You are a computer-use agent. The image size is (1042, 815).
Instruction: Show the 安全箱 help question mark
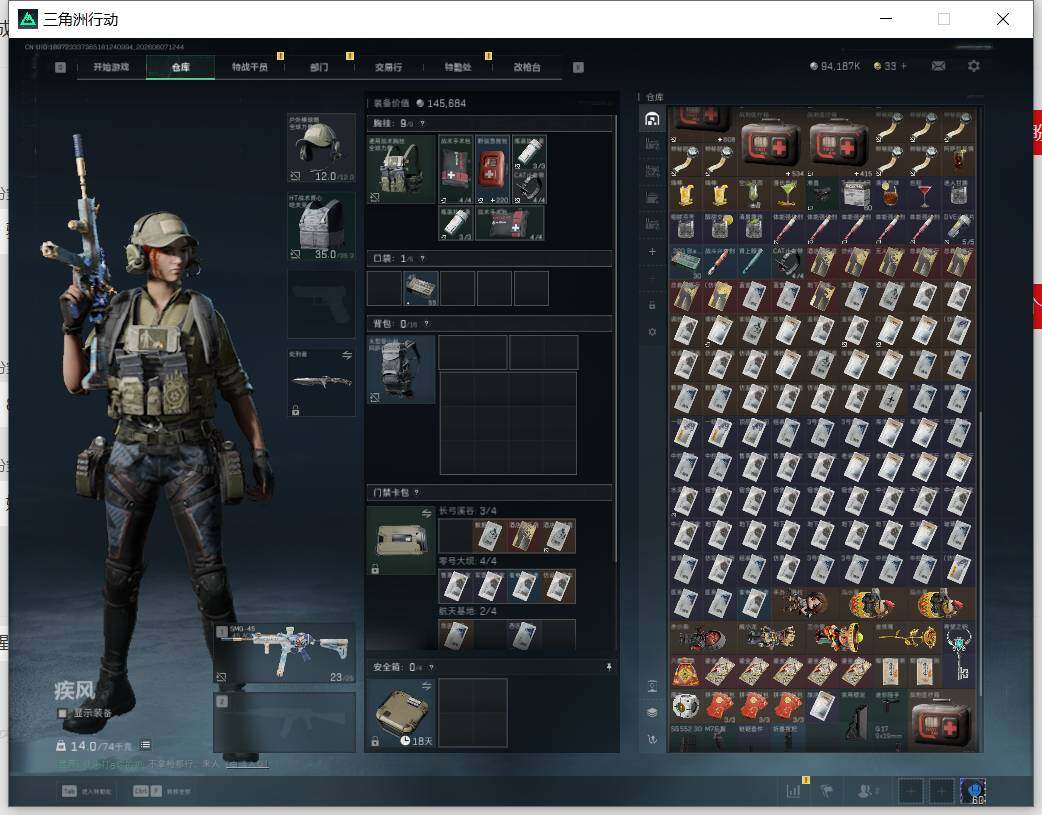431,667
